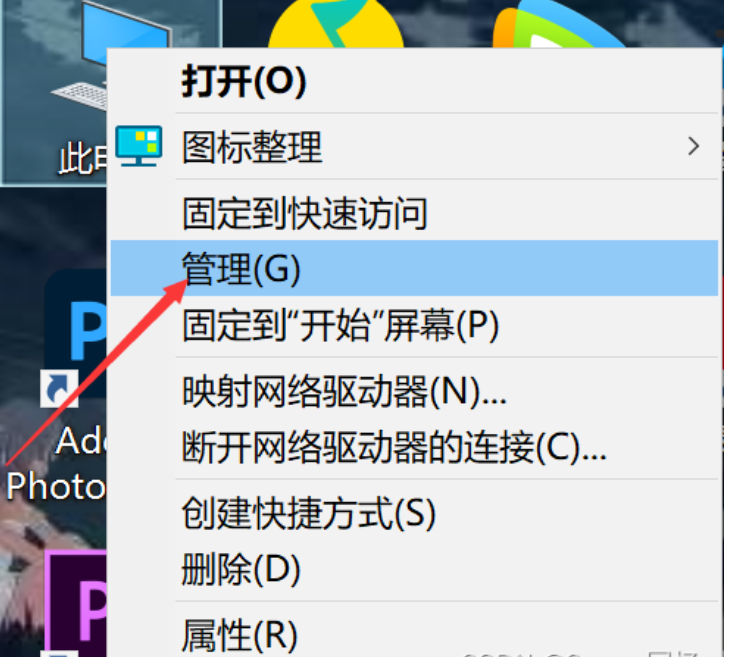Select 固定到快速访问 in the menu
This screenshot has width=743, height=657.
click(414, 213)
